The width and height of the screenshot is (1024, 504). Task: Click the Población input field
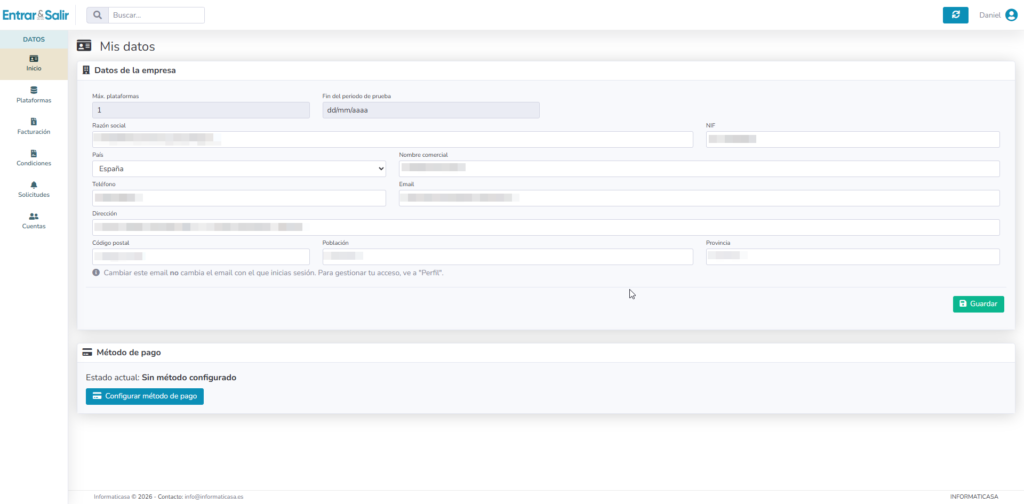click(x=508, y=257)
